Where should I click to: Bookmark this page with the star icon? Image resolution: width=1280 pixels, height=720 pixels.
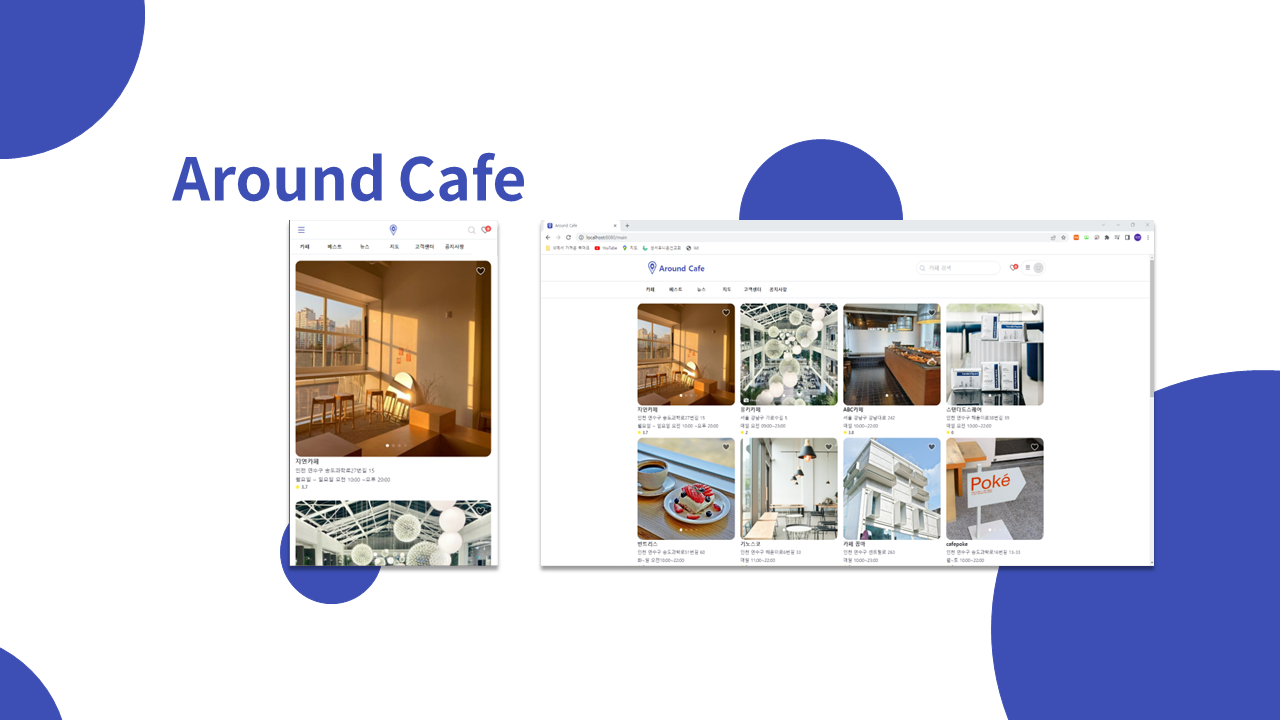point(1063,237)
